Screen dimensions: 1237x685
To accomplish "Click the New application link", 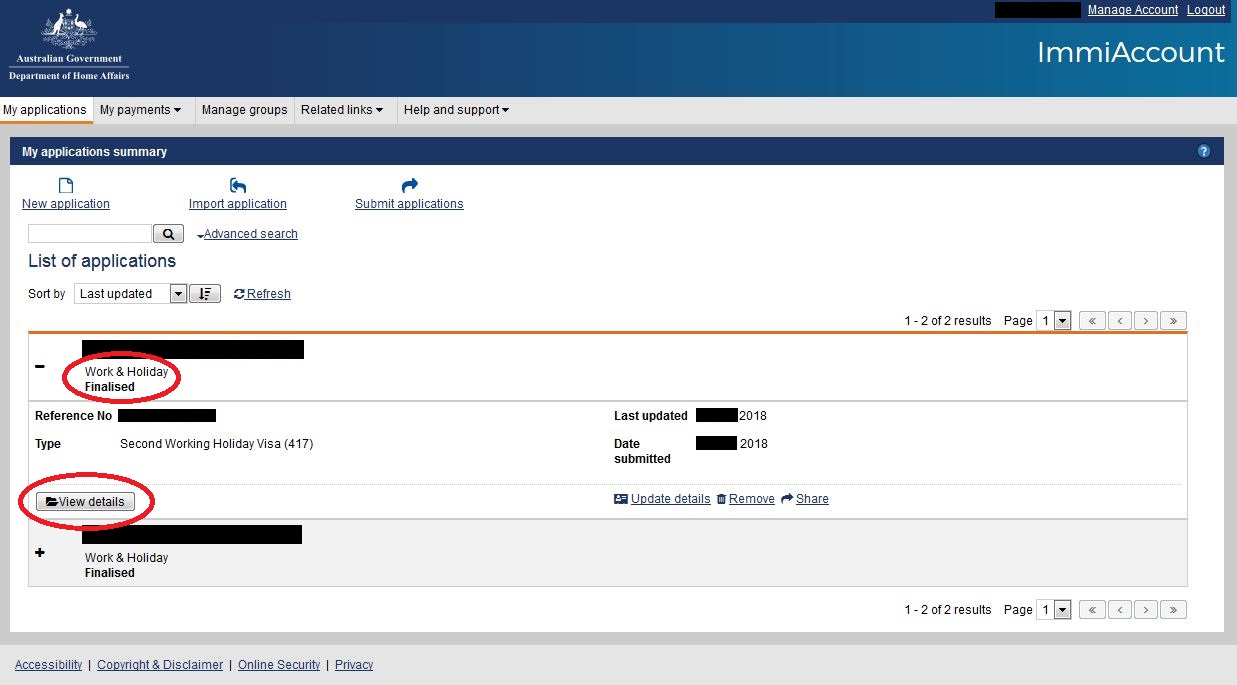I will (x=66, y=204).
